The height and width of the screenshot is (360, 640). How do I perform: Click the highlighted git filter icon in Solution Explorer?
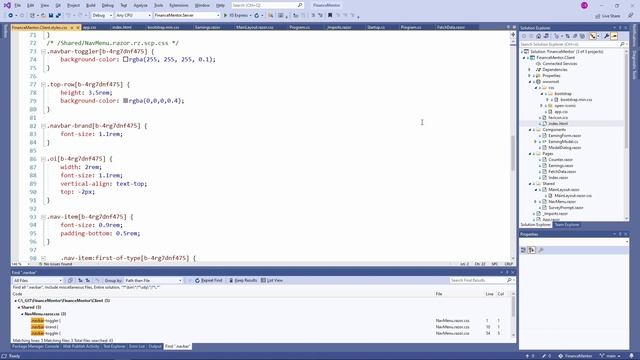point(593,36)
